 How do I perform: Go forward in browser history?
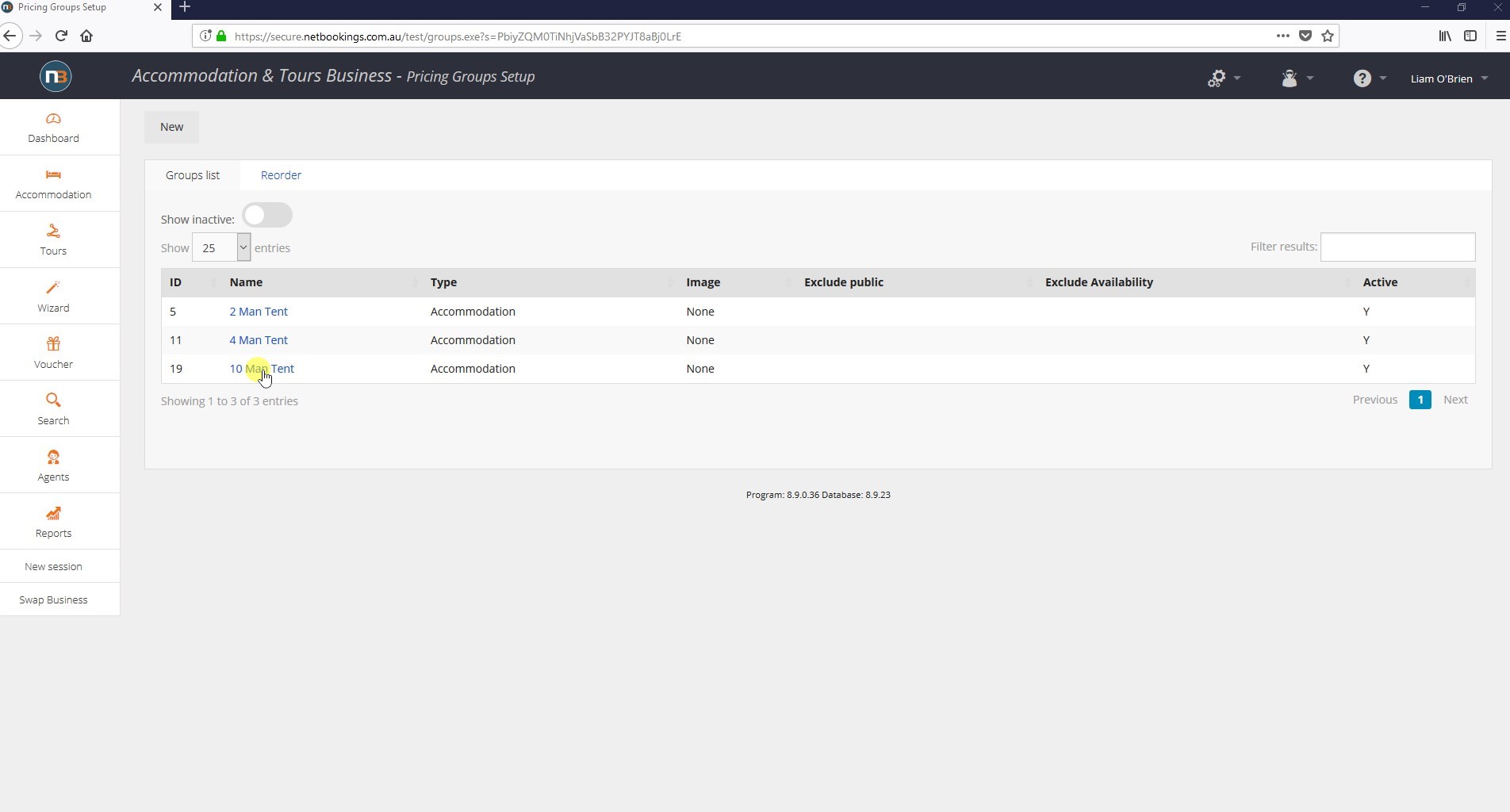pyautogui.click(x=35, y=36)
